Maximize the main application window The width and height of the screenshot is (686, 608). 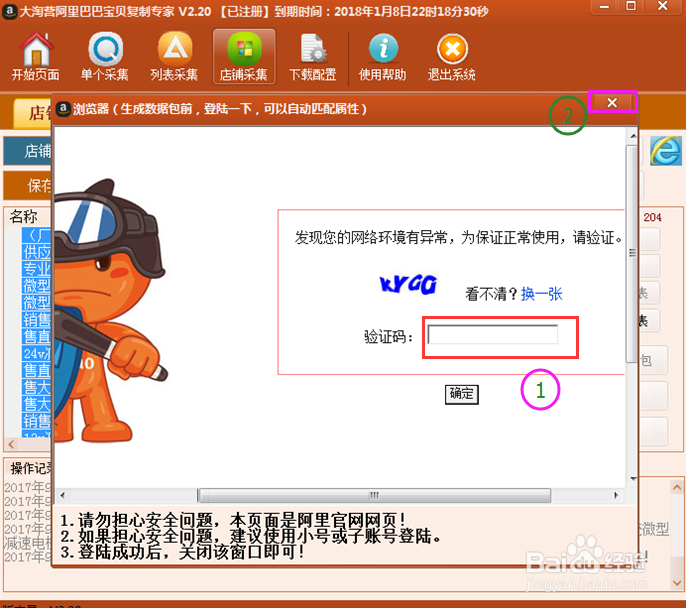[x=631, y=7]
